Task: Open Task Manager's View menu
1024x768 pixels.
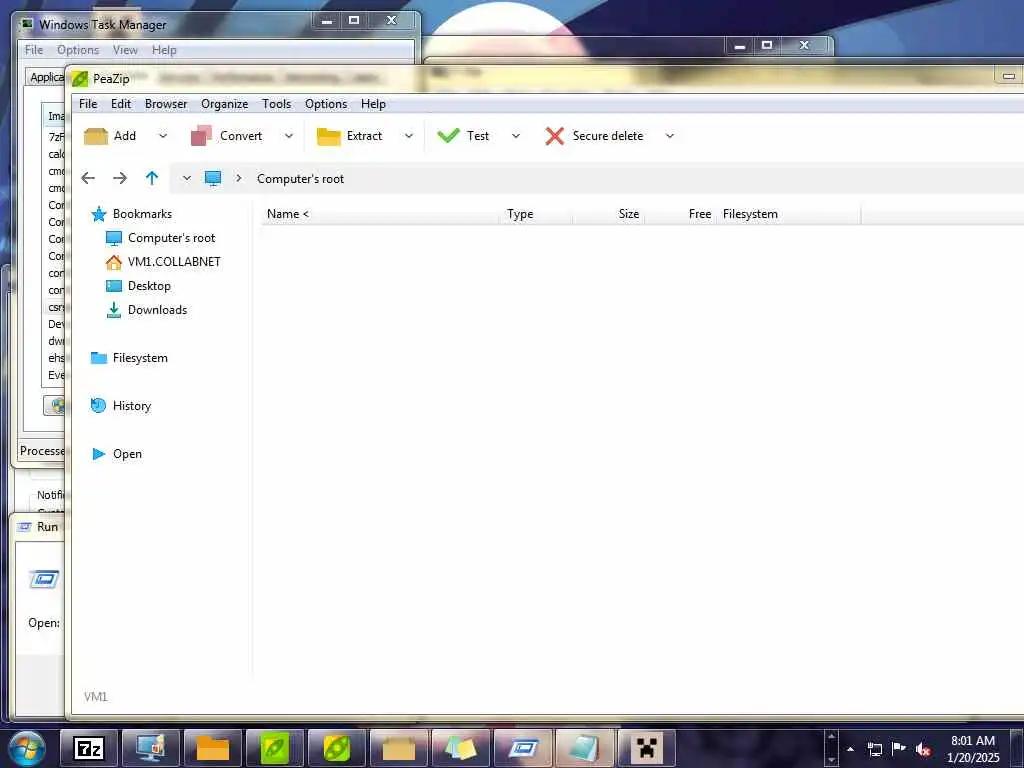Action: pyautogui.click(x=125, y=50)
